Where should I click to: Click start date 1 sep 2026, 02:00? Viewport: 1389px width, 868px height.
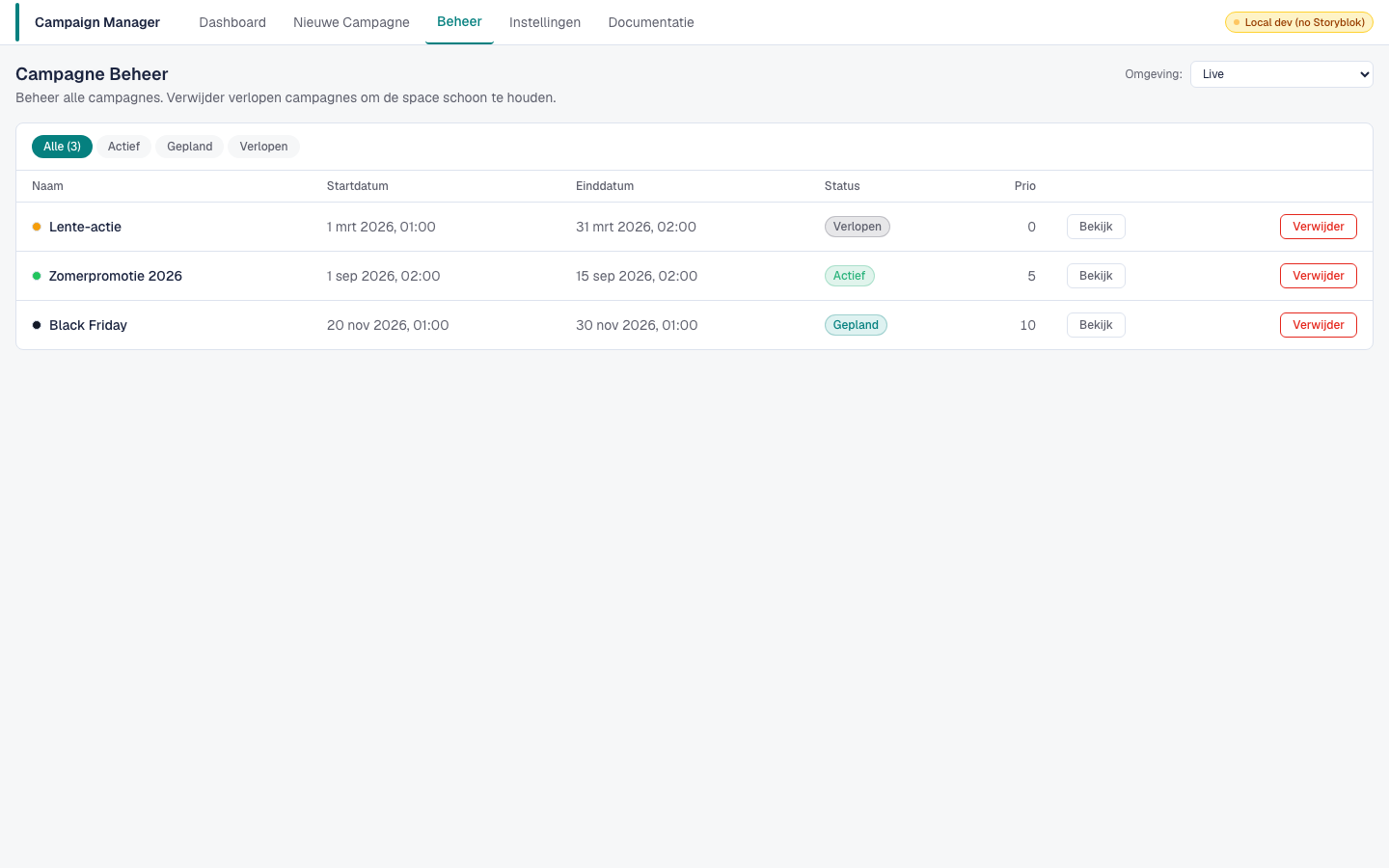pyautogui.click(x=384, y=276)
